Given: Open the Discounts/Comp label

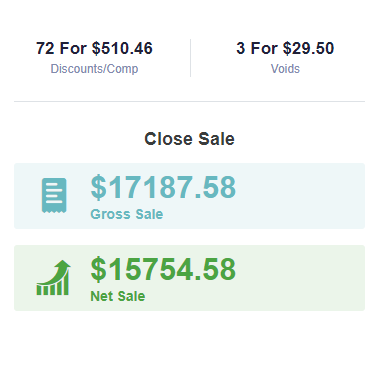Looking at the screenshot, I should [94, 69].
